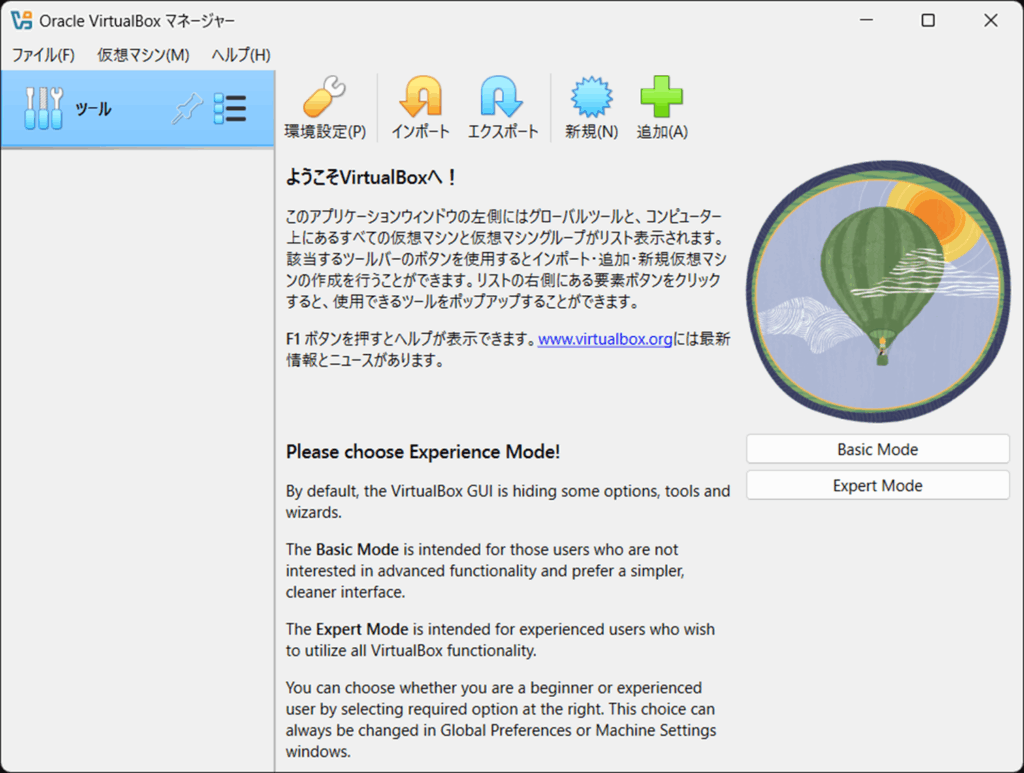
Task: Close the VirtualBox Manager window
Action: [x=991, y=20]
